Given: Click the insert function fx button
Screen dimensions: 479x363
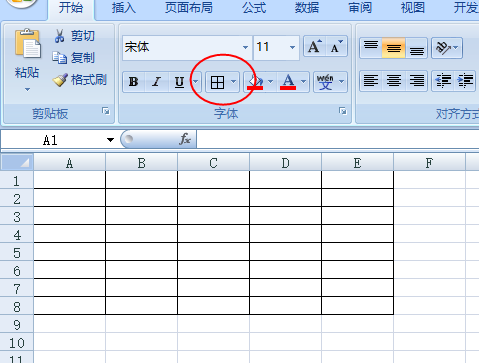Looking at the screenshot, I should 185,139.
